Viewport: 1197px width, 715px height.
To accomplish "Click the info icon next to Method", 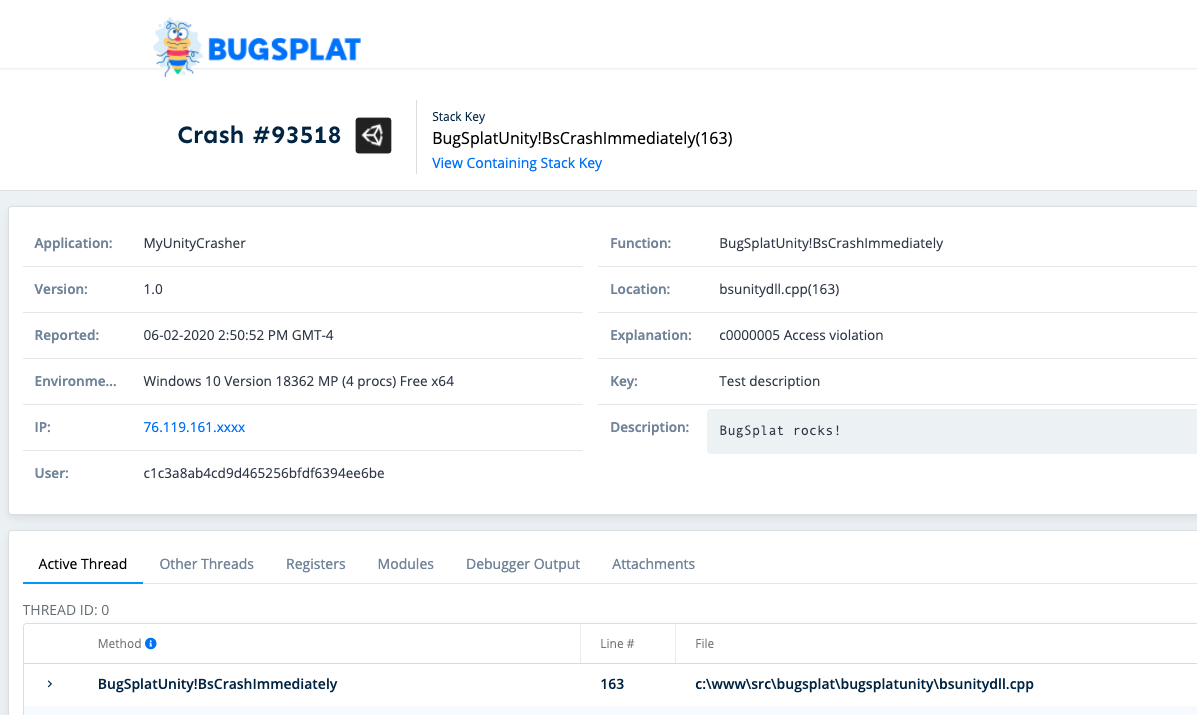I will pos(151,643).
